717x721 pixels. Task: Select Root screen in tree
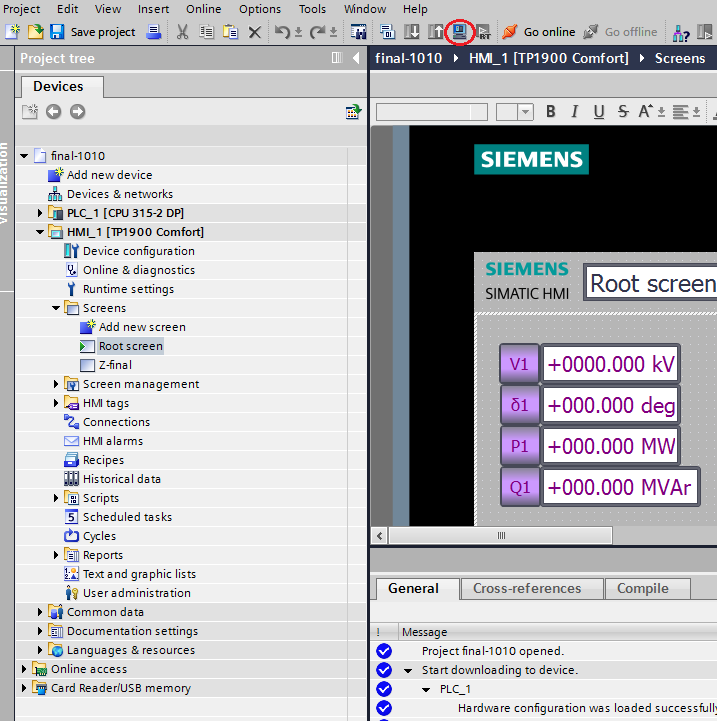tap(131, 346)
